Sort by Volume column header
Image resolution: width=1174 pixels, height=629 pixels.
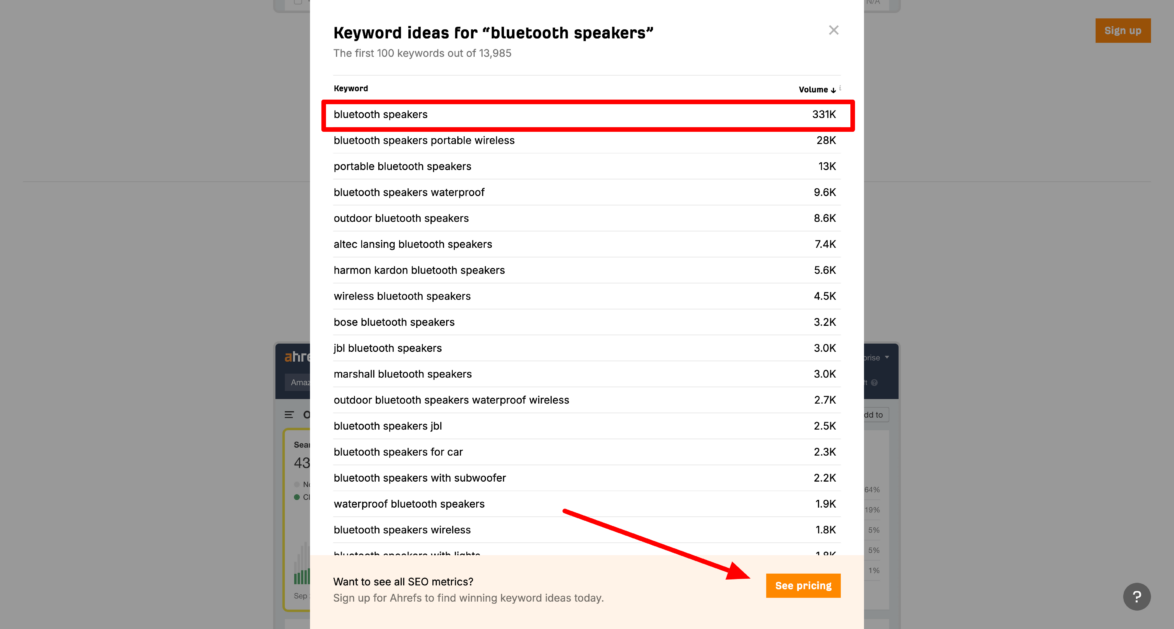click(817, 89)
